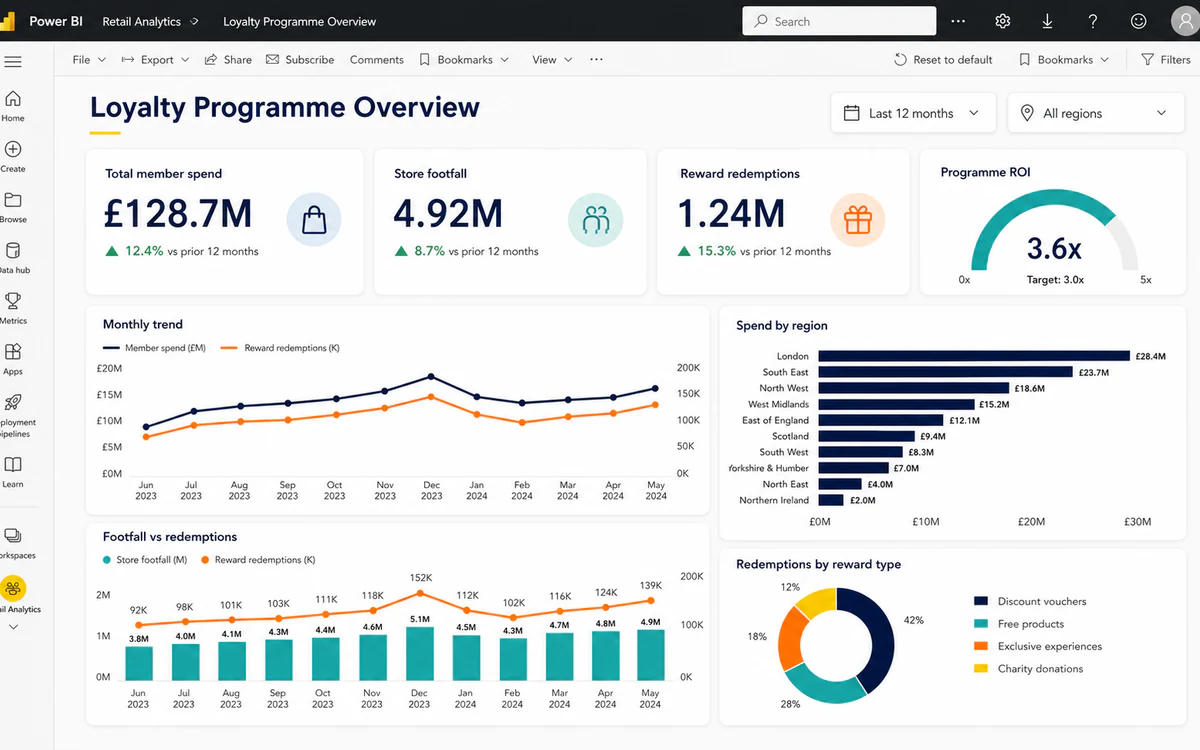This screenshot has width=1200, height=750.
Task: Select the London bar in Spend by region
Action: (974, 356)
